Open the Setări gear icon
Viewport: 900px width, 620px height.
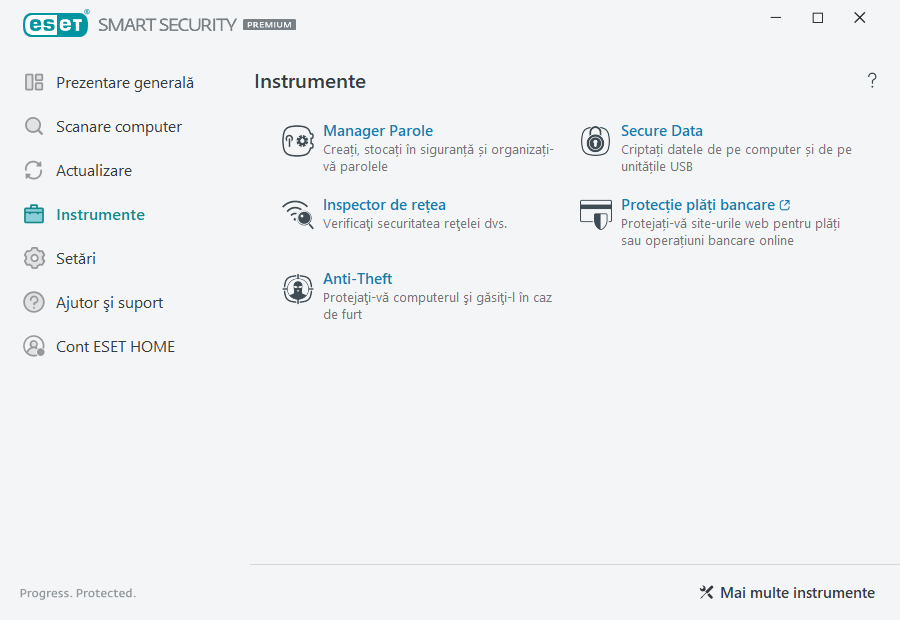tap(33, 258)
